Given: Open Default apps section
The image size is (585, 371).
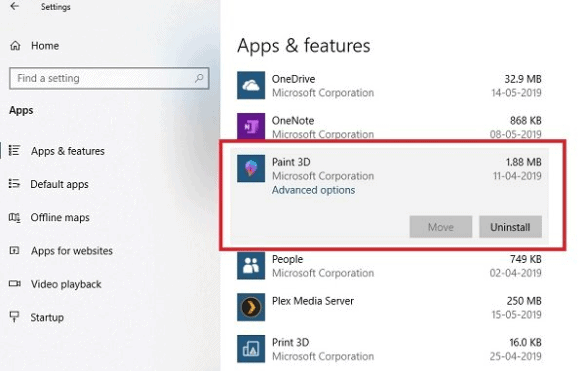Looking at the screenshot, I should (59, 184).
